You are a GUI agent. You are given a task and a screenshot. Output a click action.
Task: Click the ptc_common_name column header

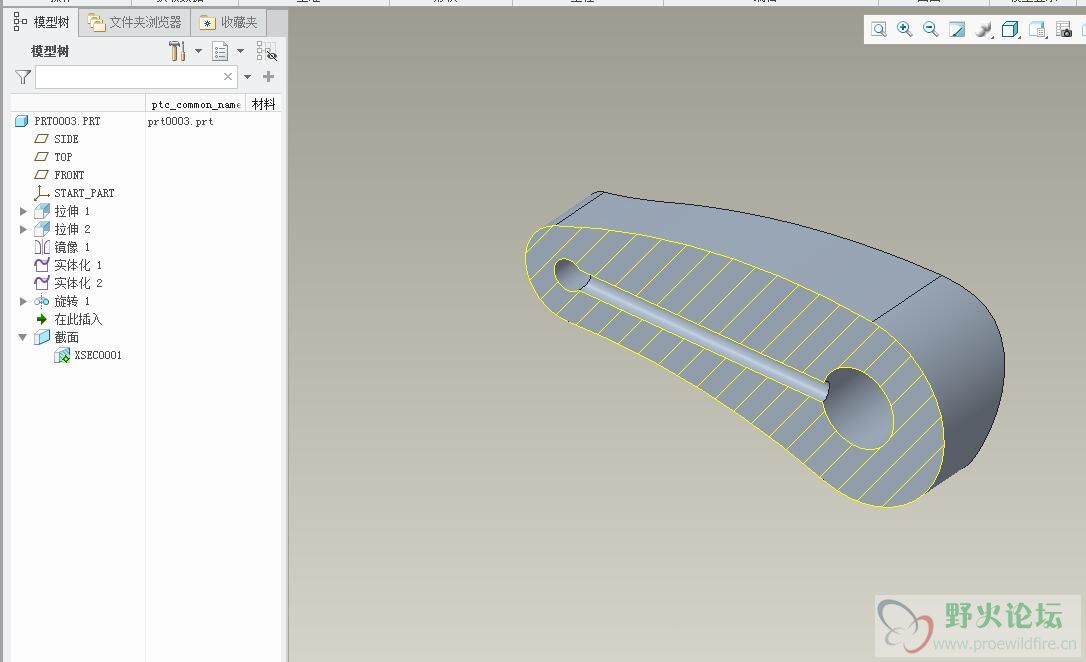coord(195,104)
